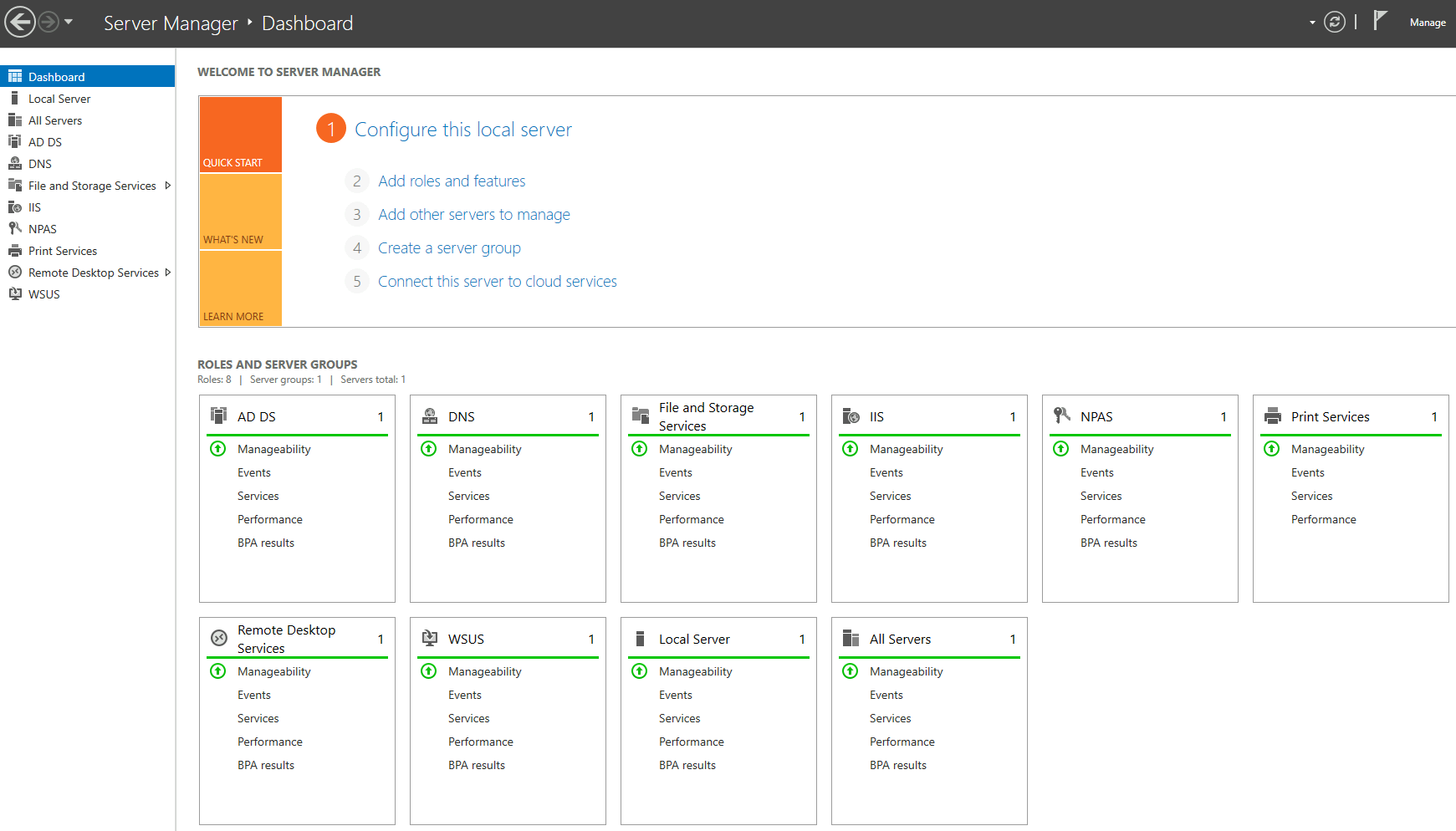Expand Remote Desktop Services arrow in sidebar

(x=167, y=273)
